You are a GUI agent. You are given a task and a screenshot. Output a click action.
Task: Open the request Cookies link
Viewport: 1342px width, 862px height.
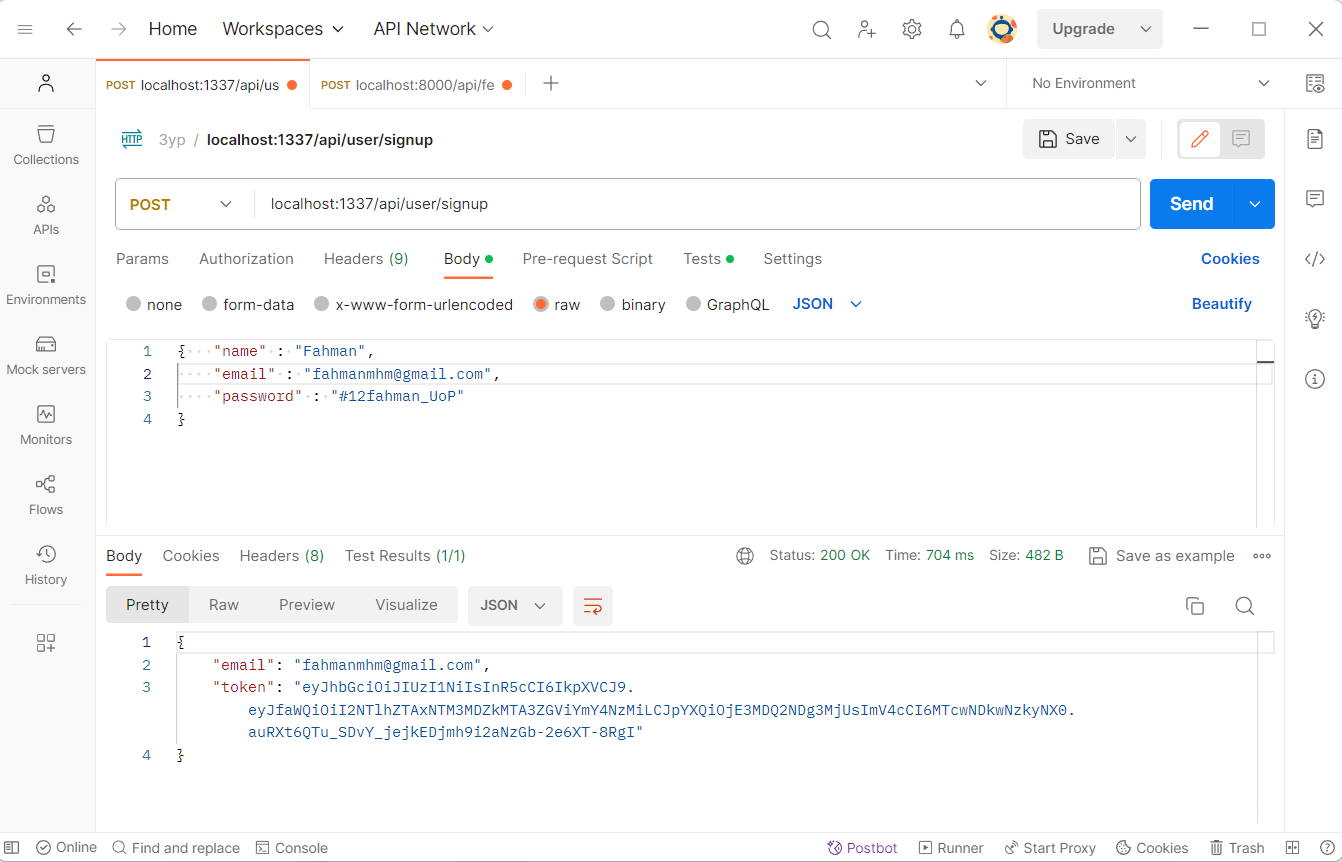point(1230,259)
